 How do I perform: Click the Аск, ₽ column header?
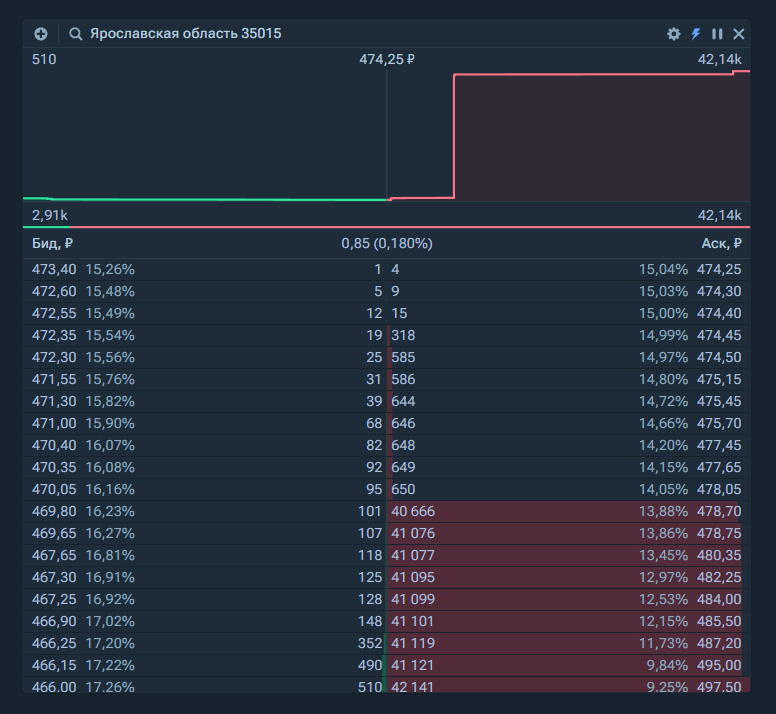click(x=721, y=243)
